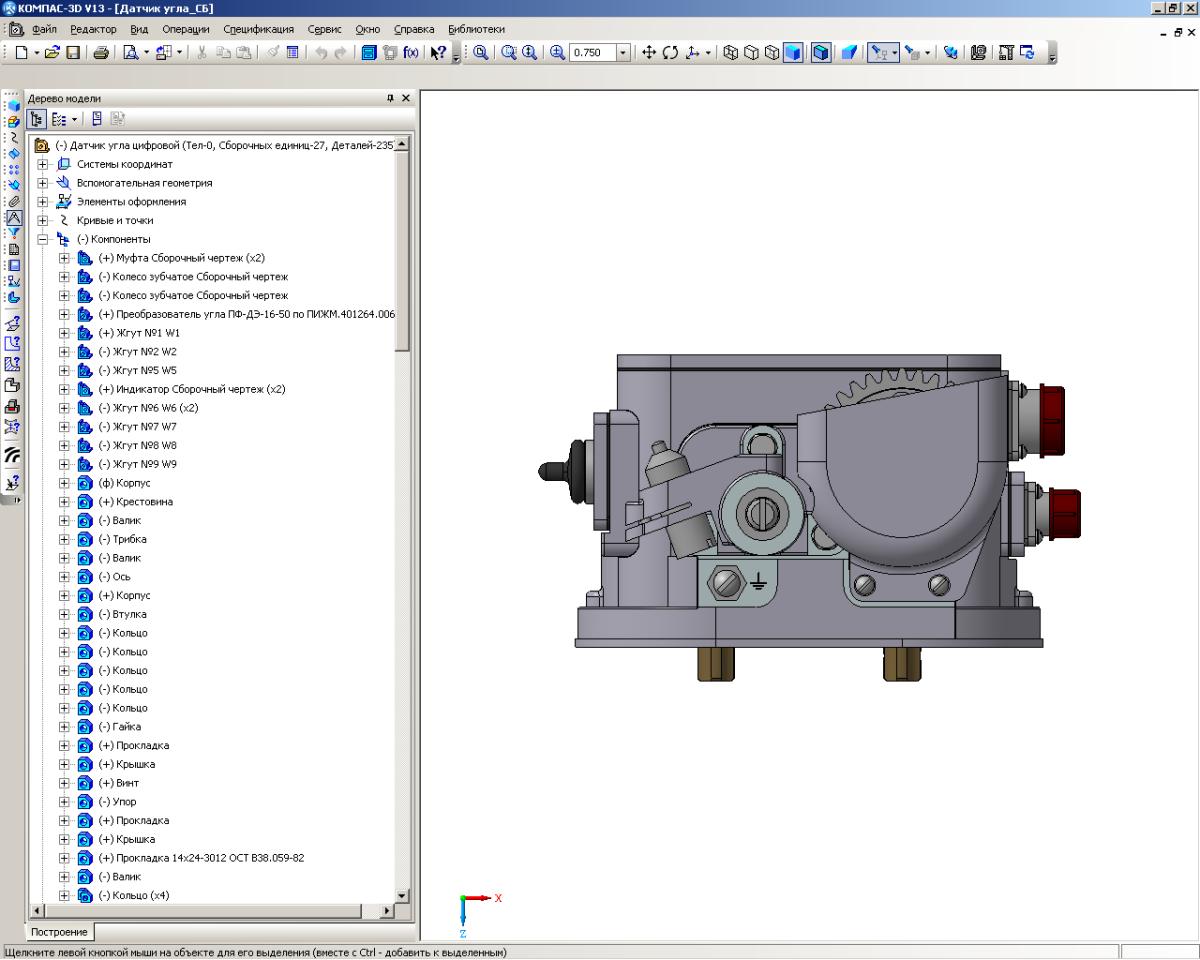Toggle perspective projection view
The height and width of the screenshot is (960, 1200).
tap(848, 53)
